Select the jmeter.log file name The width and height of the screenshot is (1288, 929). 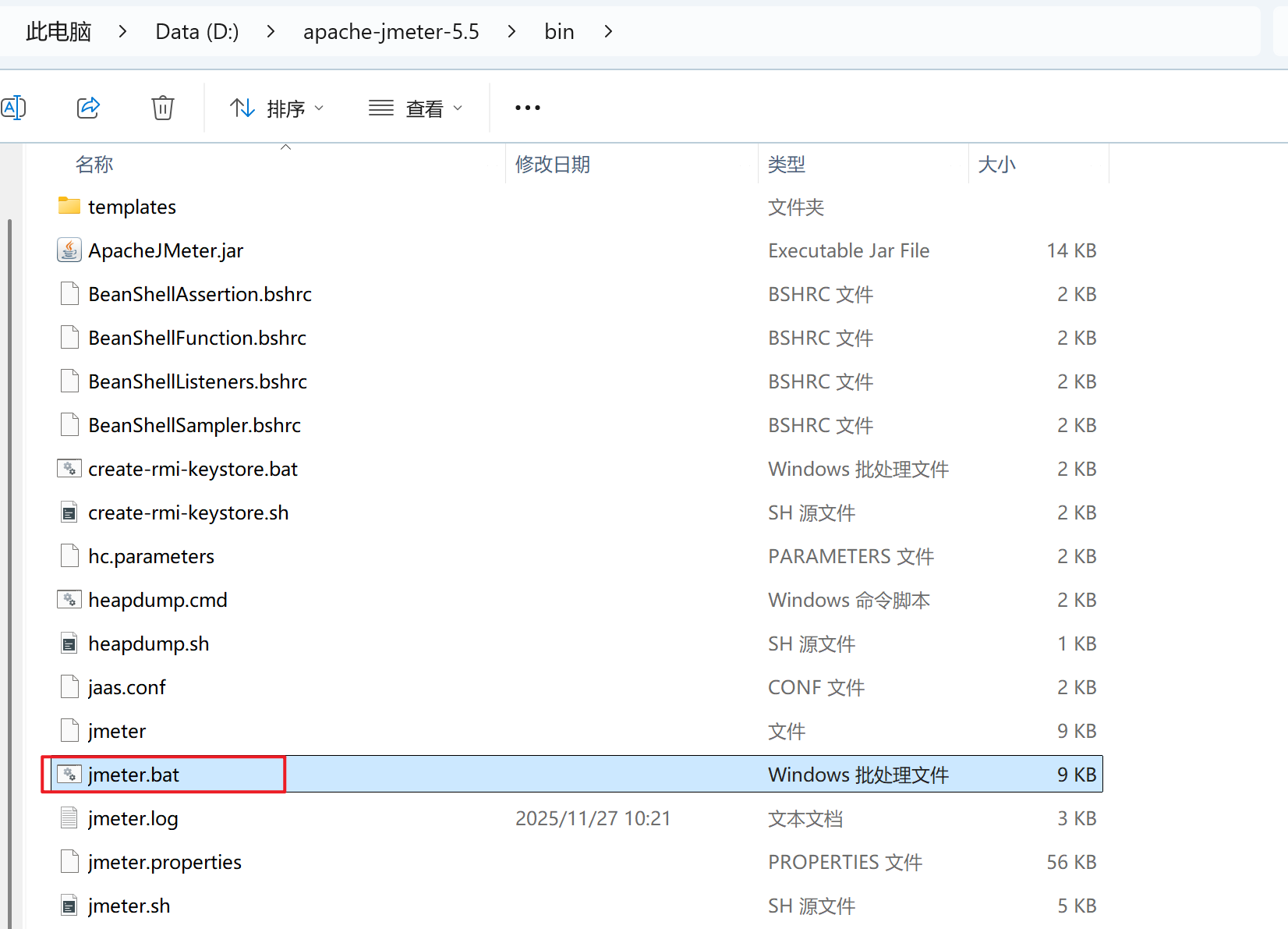[x=133, y=818]
